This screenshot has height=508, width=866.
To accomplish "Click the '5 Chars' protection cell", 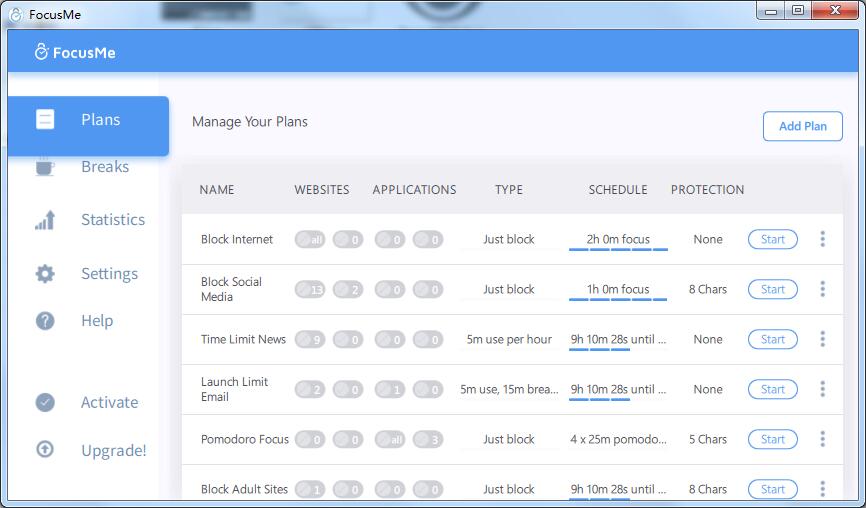I will (708, 440).
